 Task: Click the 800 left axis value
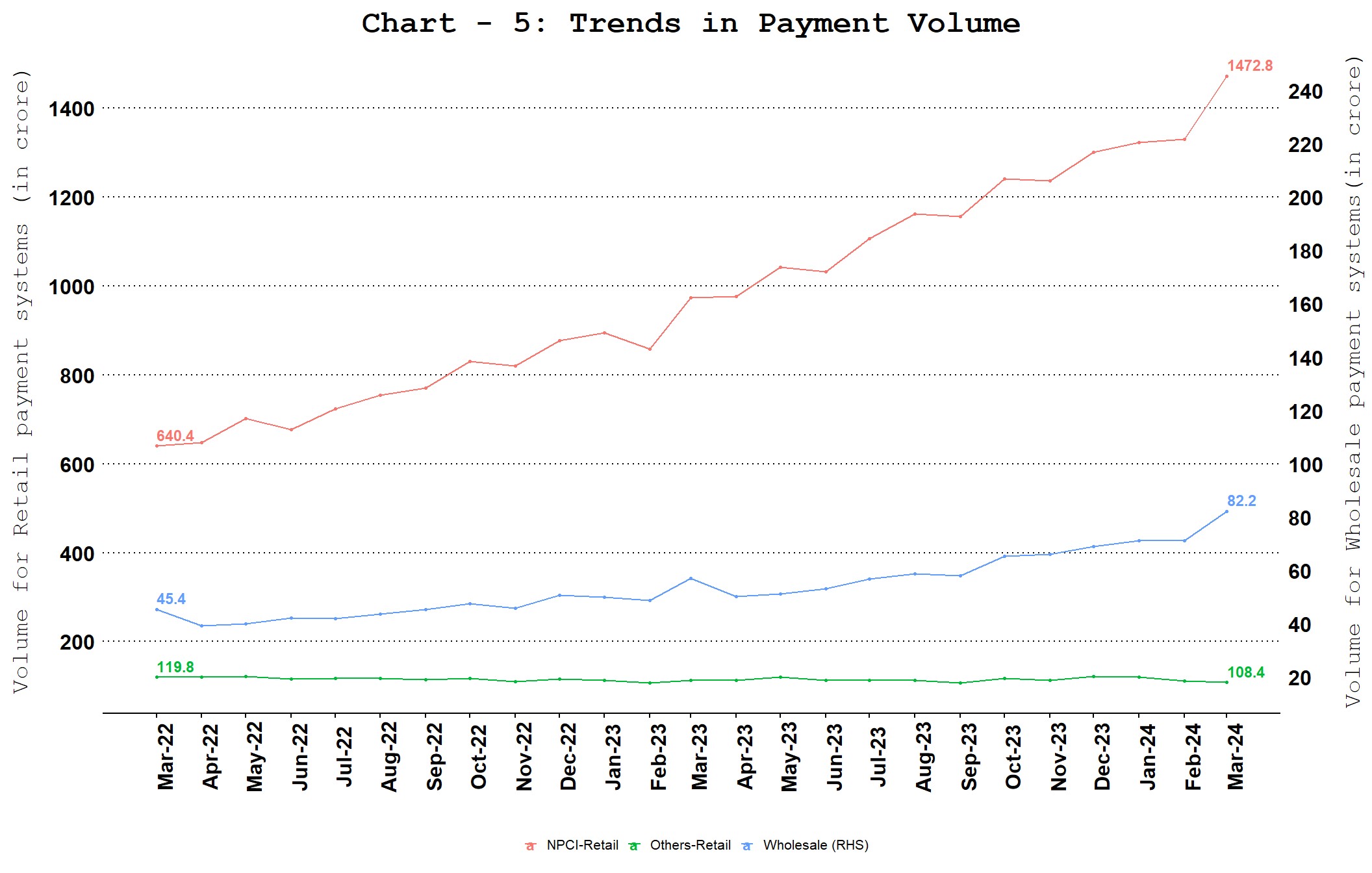click(x=77, y=376)
